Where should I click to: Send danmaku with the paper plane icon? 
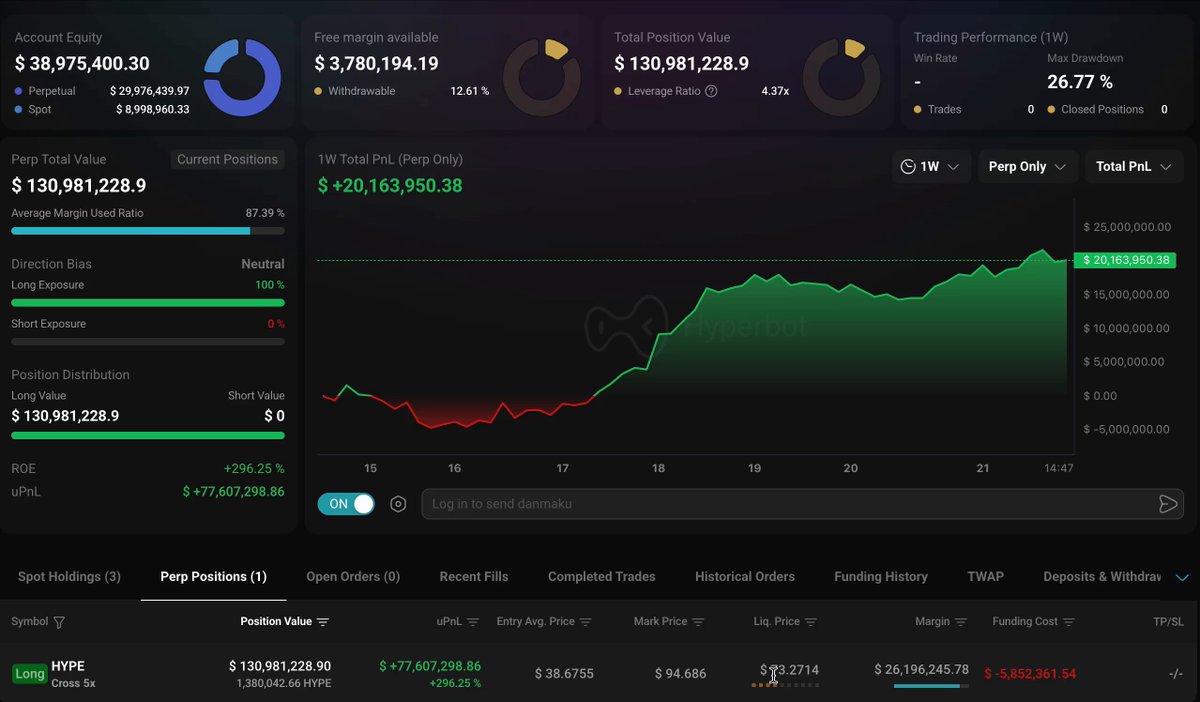(1167, 504)
